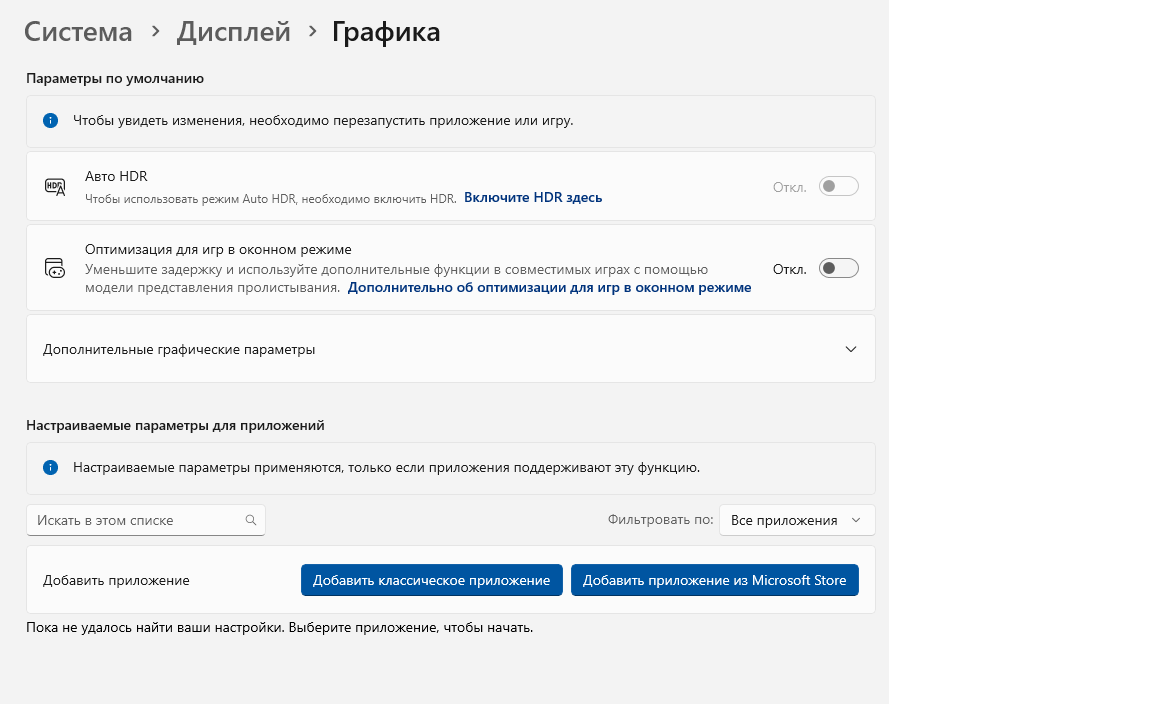1152x704 pixels.
Task: Click the Auto HDR icon
Action: 55,187
